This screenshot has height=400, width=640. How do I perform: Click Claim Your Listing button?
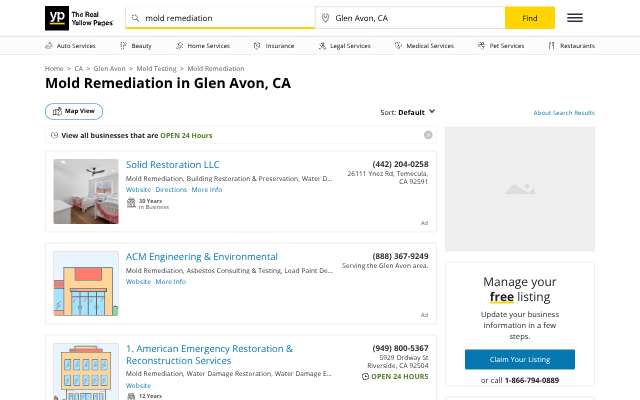pos(520,359)
